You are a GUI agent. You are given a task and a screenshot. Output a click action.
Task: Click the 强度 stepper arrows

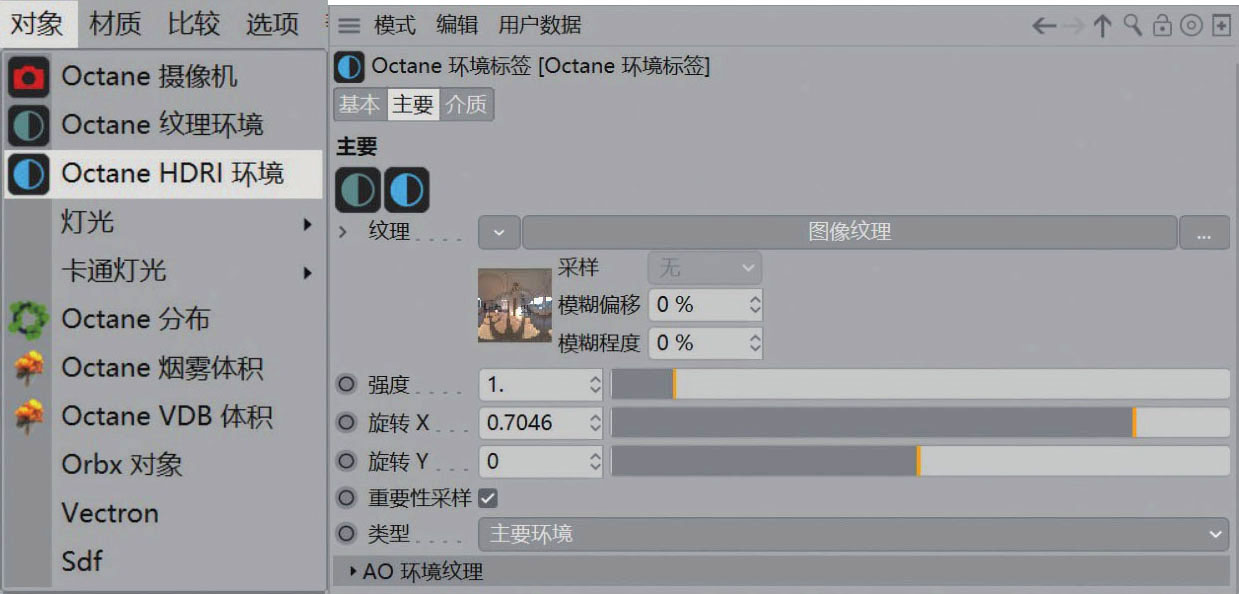pos(595,384)
